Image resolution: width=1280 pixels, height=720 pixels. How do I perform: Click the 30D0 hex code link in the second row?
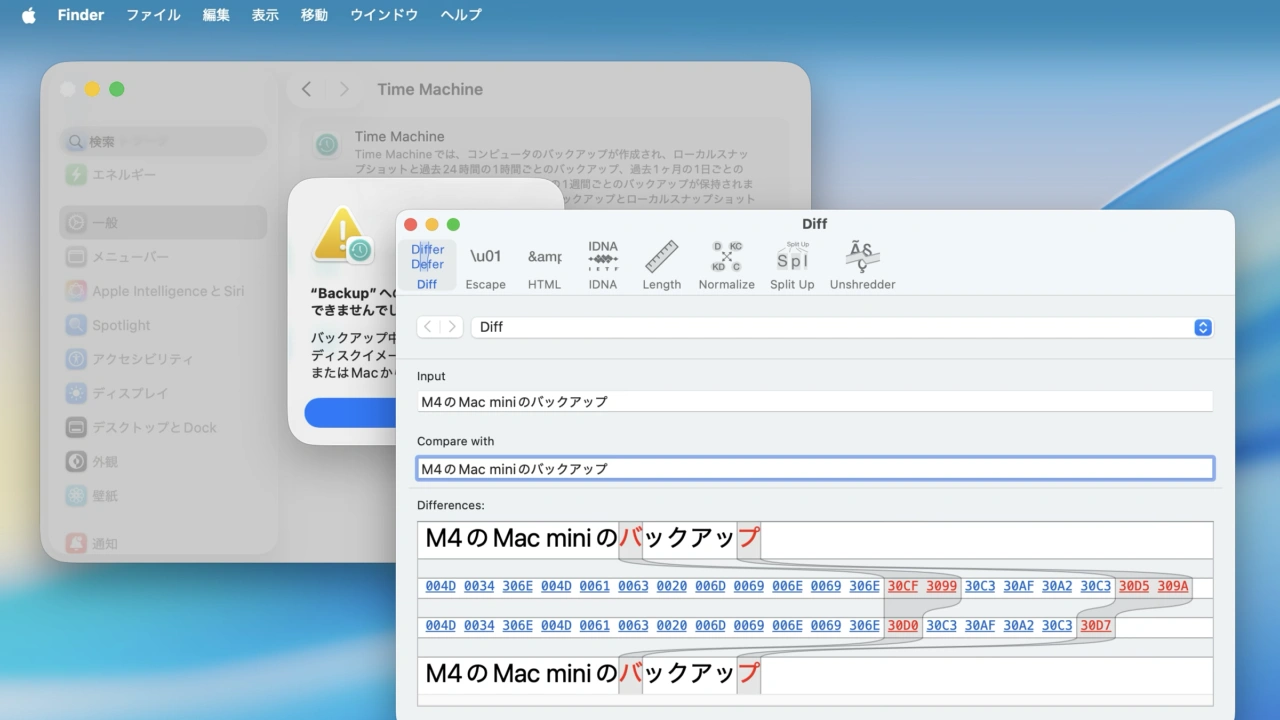903,625
